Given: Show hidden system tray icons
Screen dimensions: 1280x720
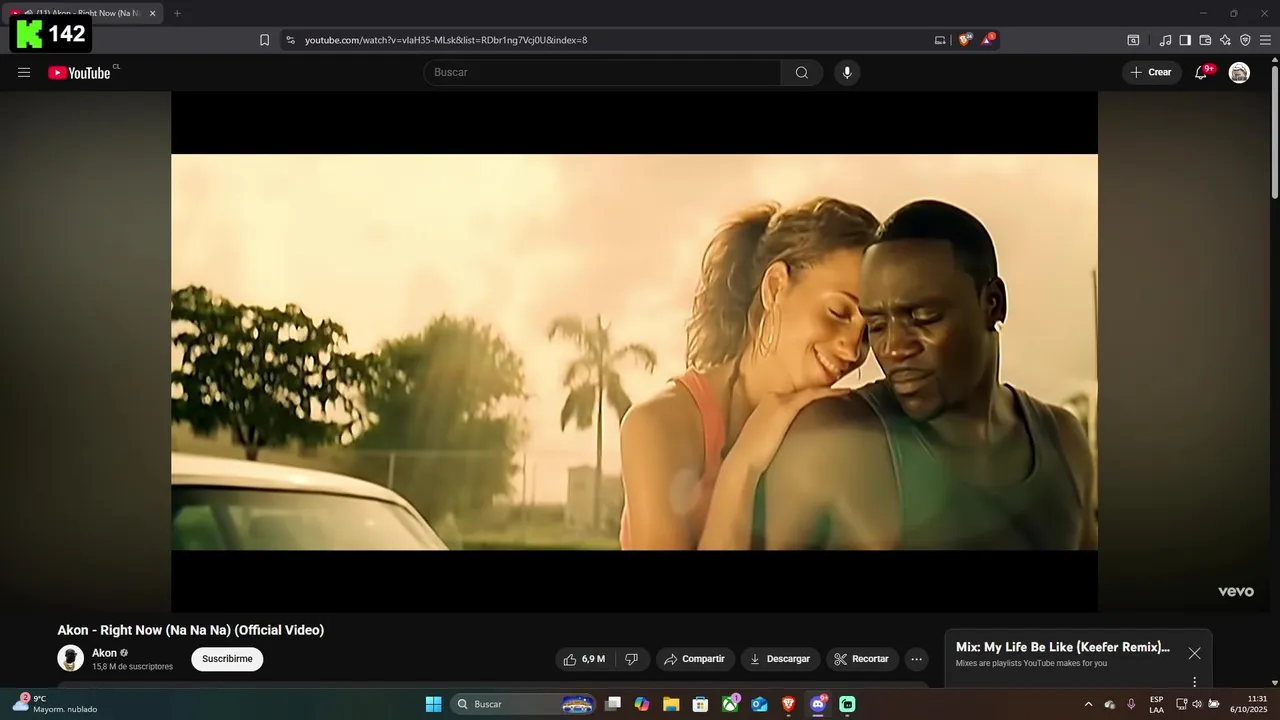Looking at the screenshot, I should pyautogui.click(x=1089, y=704).
